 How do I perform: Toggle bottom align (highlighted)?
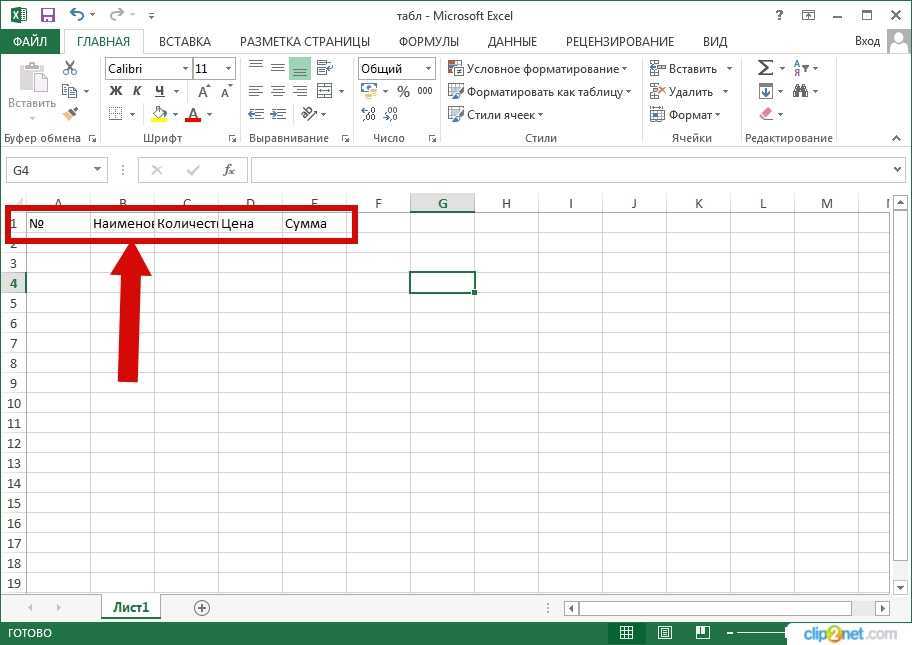(x=300, y=70)
